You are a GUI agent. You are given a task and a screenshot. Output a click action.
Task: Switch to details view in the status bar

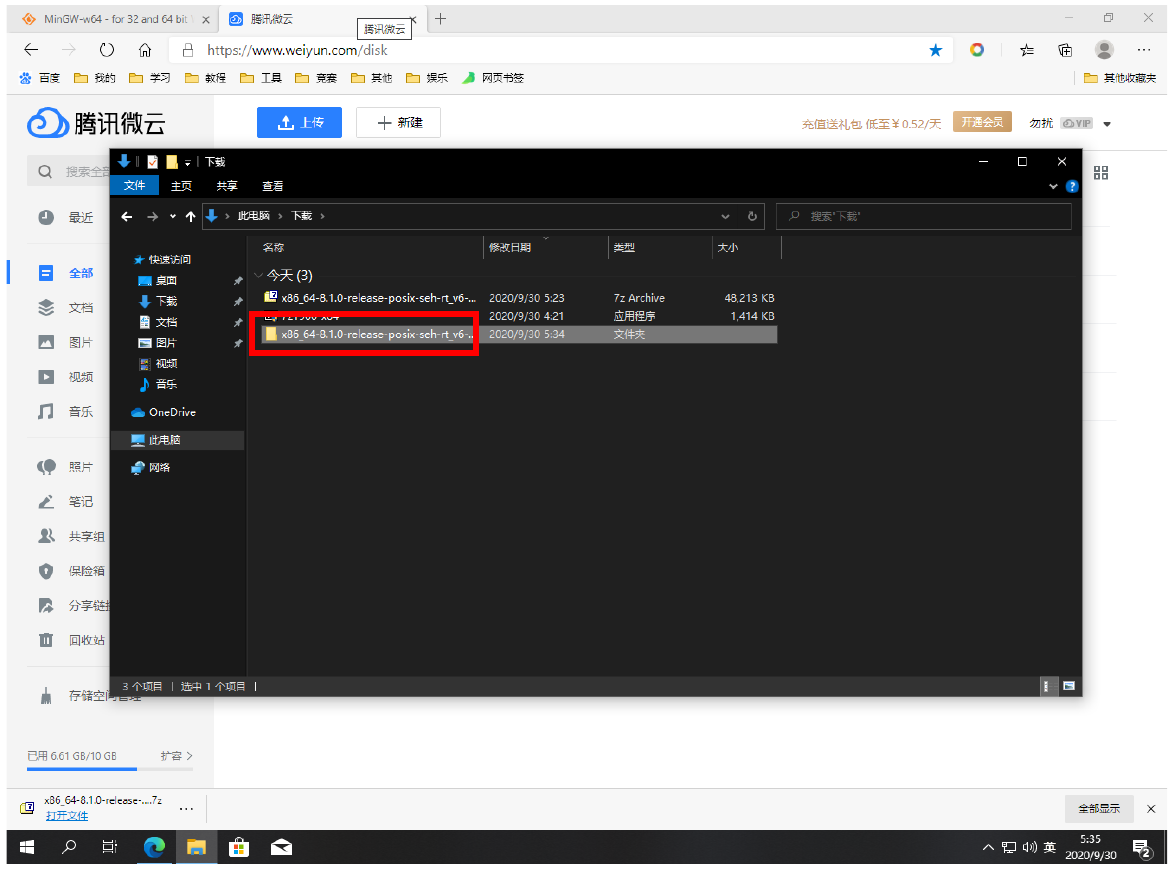coord(1047,686)
